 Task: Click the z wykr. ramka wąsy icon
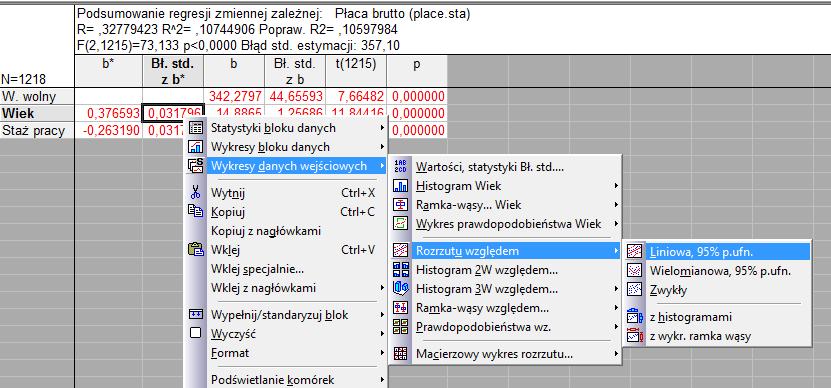634,336
